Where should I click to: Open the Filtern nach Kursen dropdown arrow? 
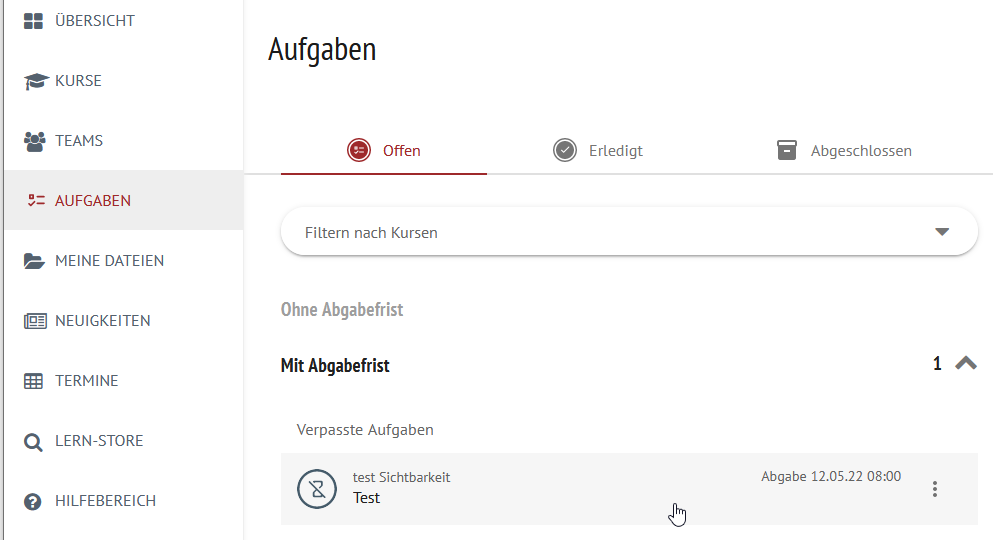click(x=942, y=232)
